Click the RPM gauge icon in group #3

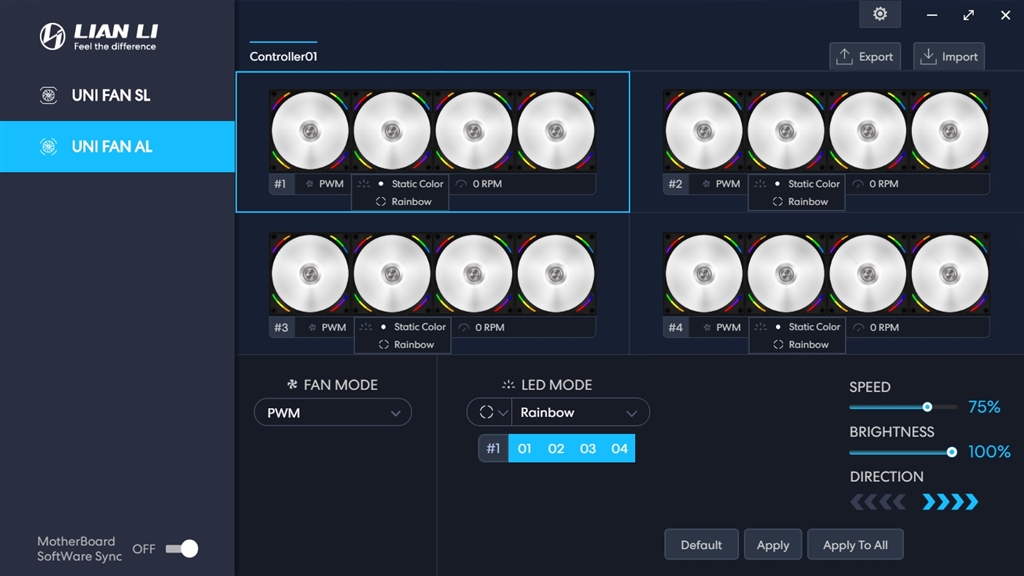pyautogui.click(x=464, y=327)
